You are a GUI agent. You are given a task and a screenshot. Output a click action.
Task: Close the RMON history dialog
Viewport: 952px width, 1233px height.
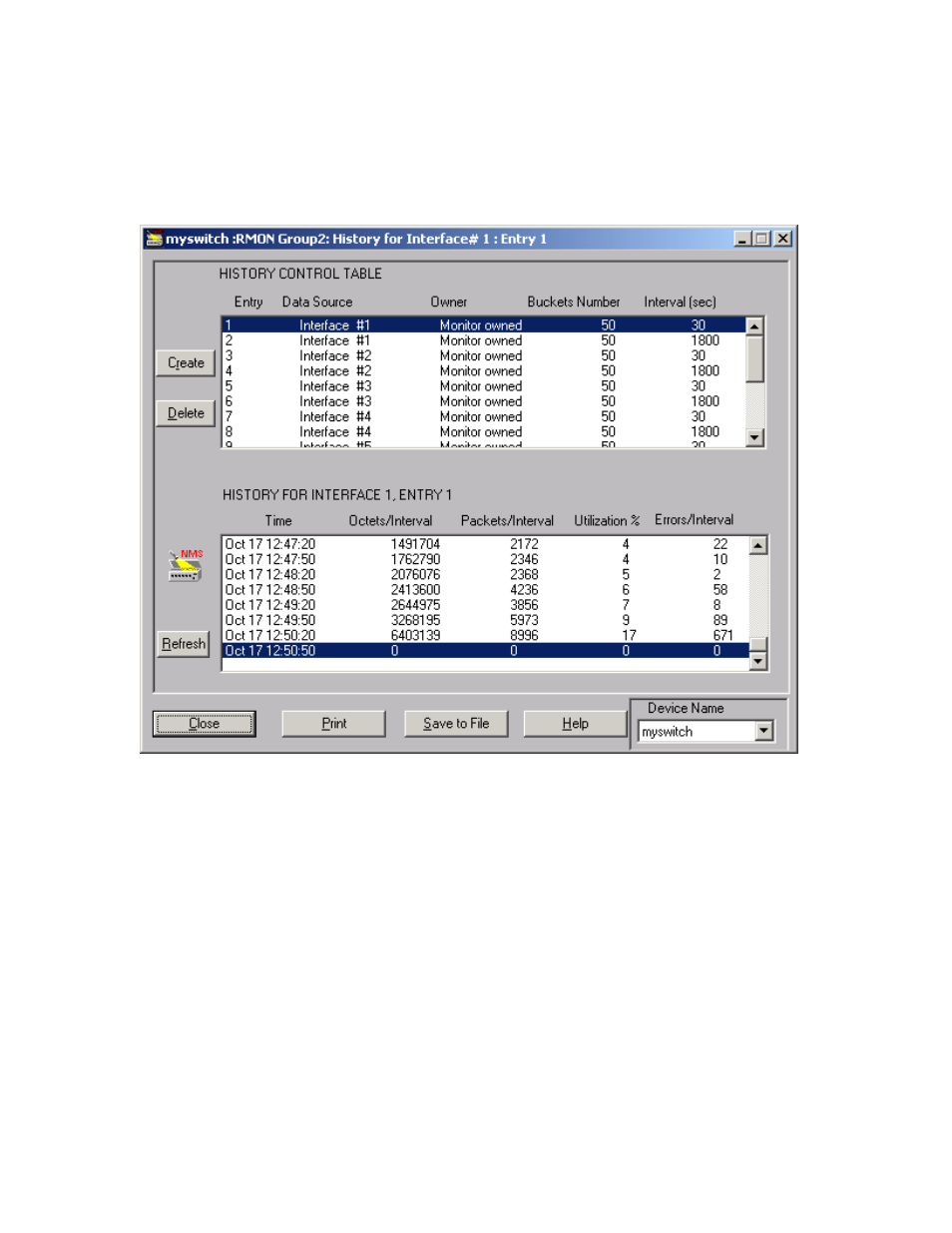pos(205,724)
